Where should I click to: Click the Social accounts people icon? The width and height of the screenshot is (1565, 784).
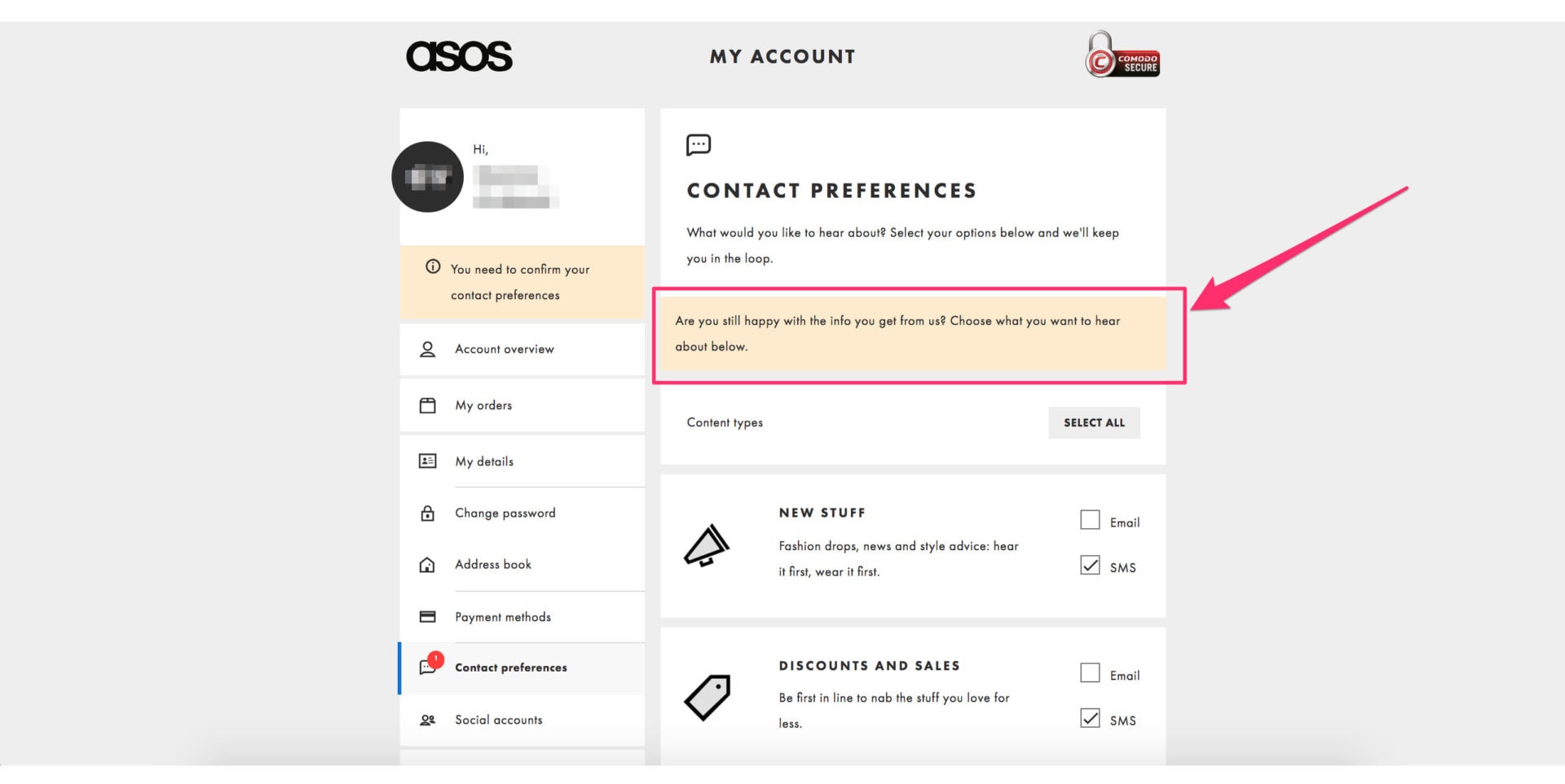[426, 720]
